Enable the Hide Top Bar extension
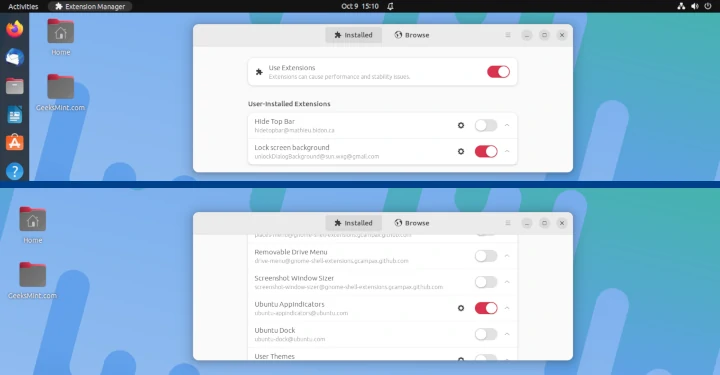The width and height of the screenshot is (720, 375). pyautogui.click(x=486, y=125)
